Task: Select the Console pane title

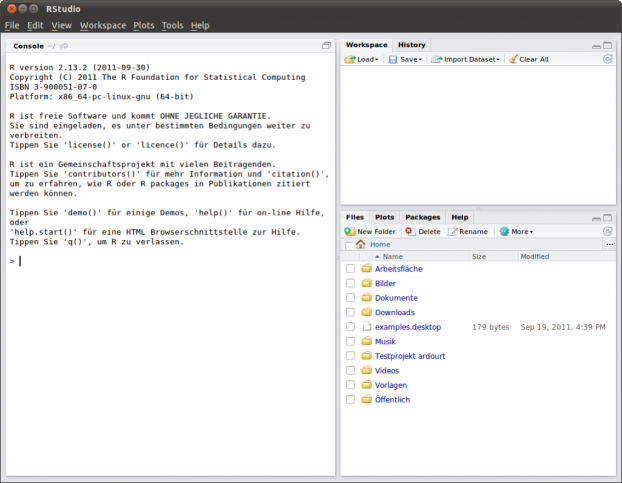Action: pyautogui.click(x=28, y=46)
